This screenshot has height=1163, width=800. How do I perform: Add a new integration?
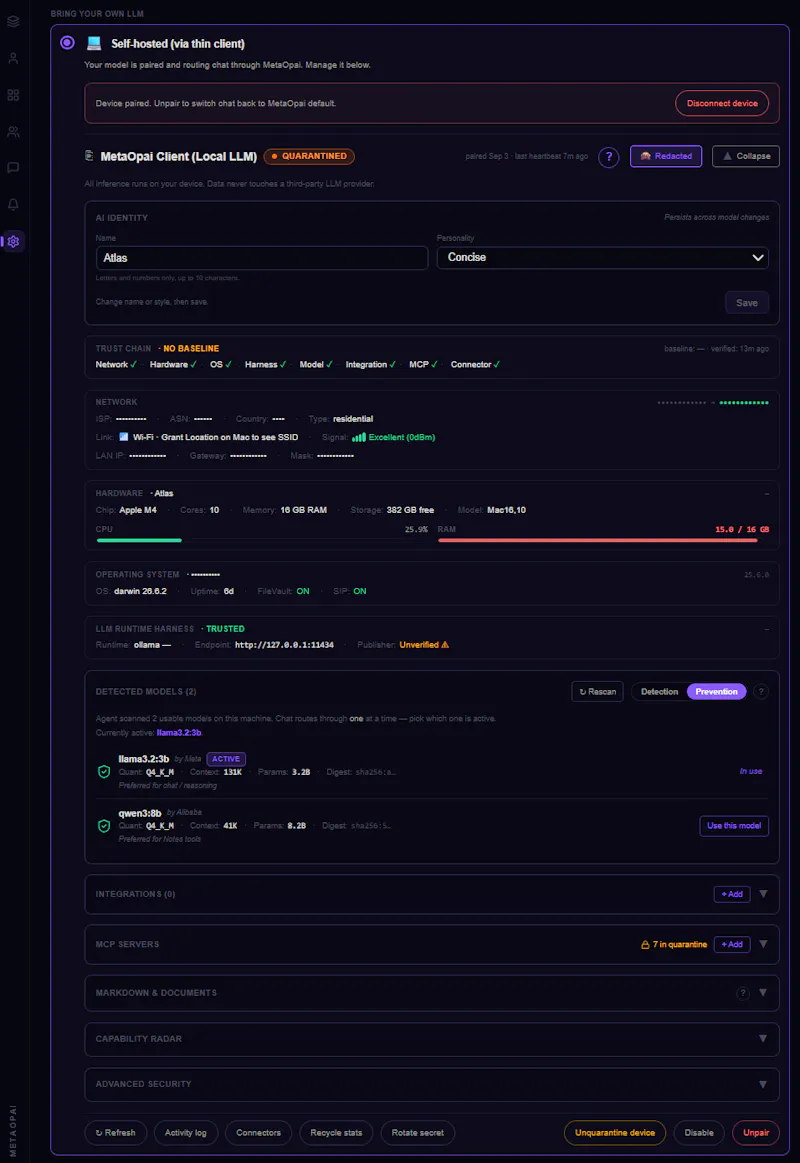coord(732,894)
